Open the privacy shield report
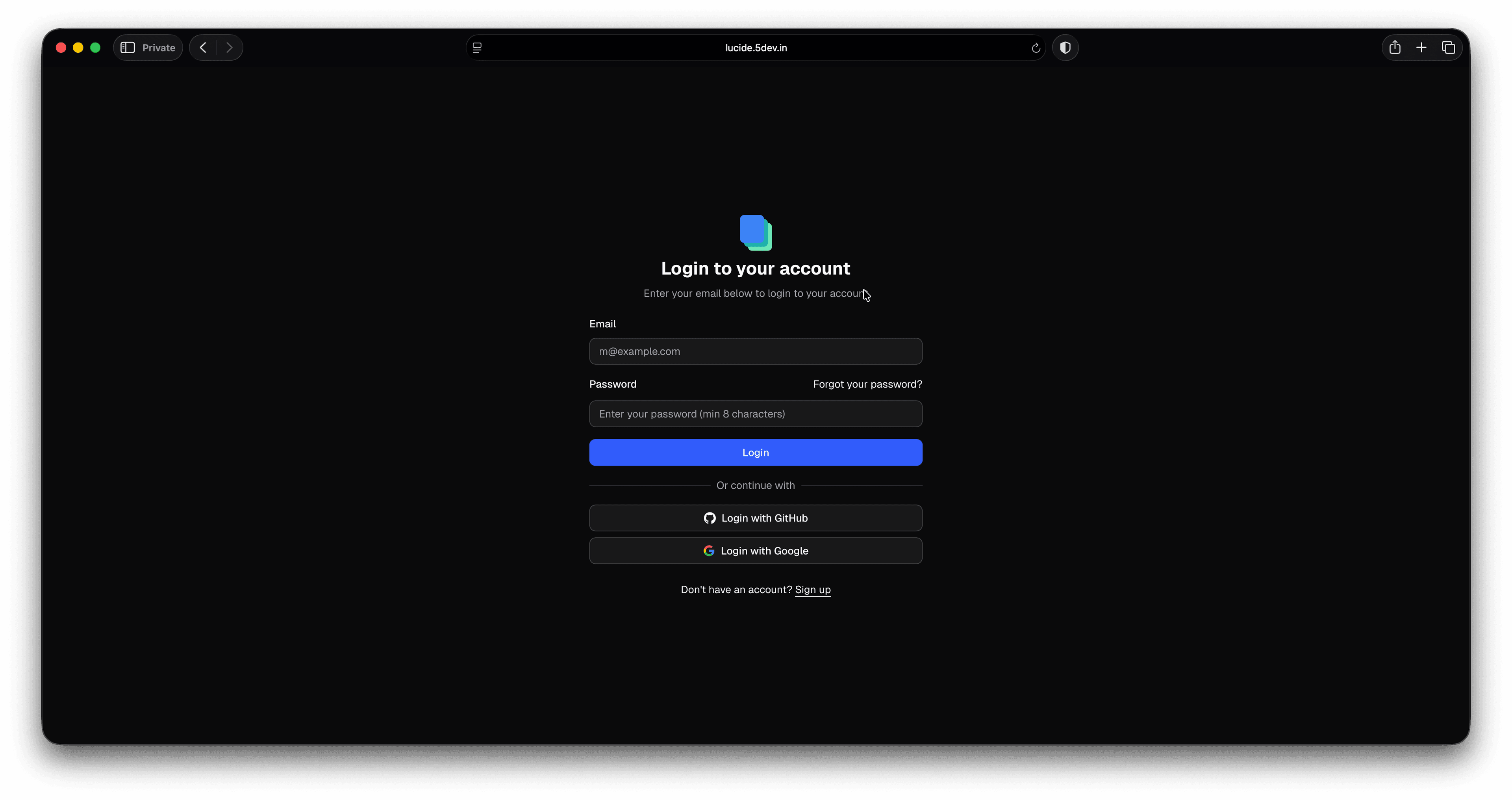This screenshot has height=800, width=1512. pos(1065,48)
